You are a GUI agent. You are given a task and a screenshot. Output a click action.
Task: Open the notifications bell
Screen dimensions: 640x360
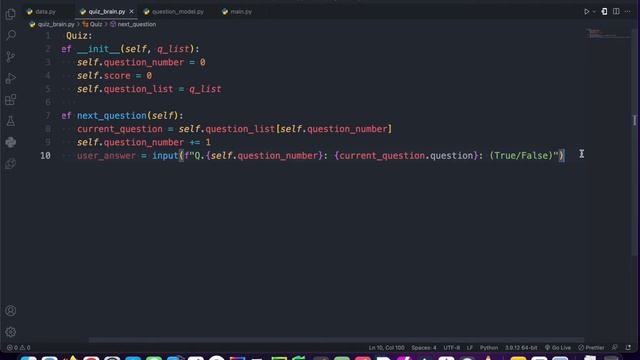click(628, 348)
